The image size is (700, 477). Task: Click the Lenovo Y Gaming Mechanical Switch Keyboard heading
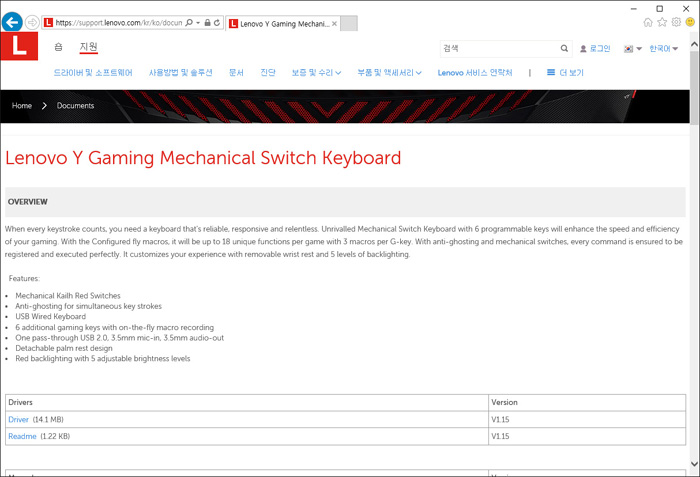click(203, 158)
